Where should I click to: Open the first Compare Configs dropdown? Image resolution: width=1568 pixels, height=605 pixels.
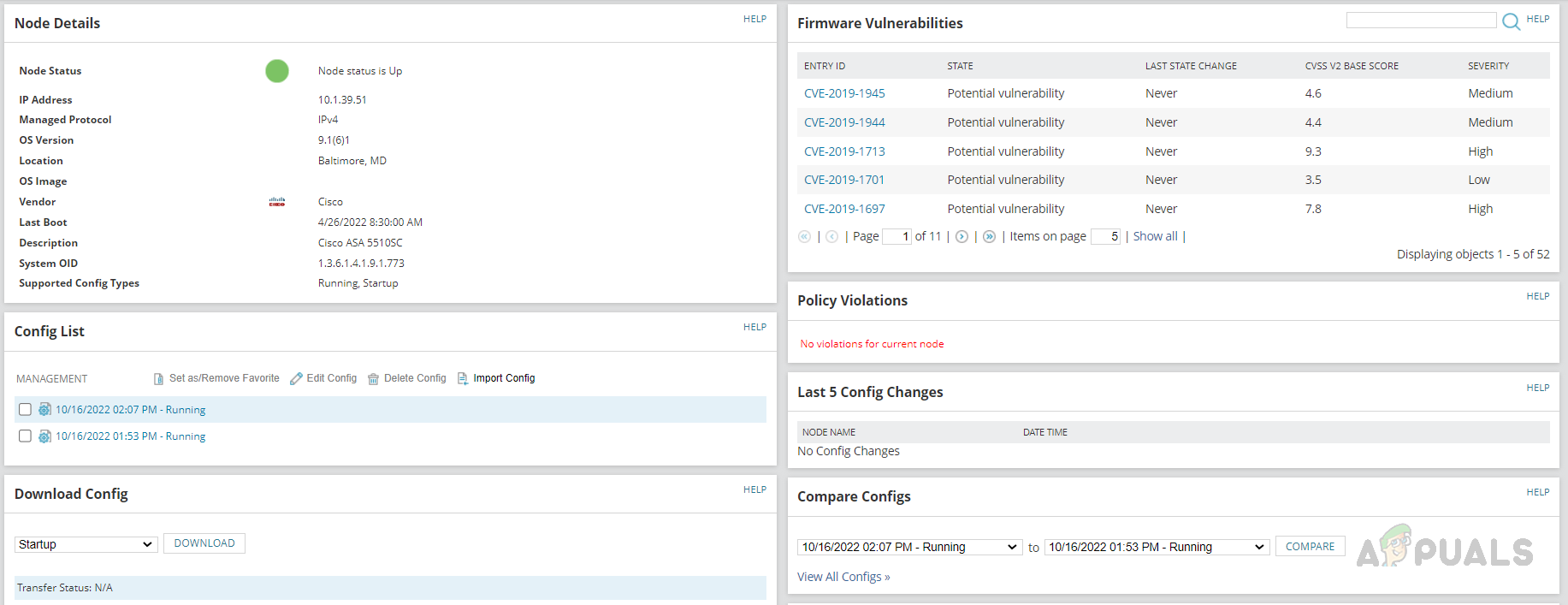[x=909, y=547]
